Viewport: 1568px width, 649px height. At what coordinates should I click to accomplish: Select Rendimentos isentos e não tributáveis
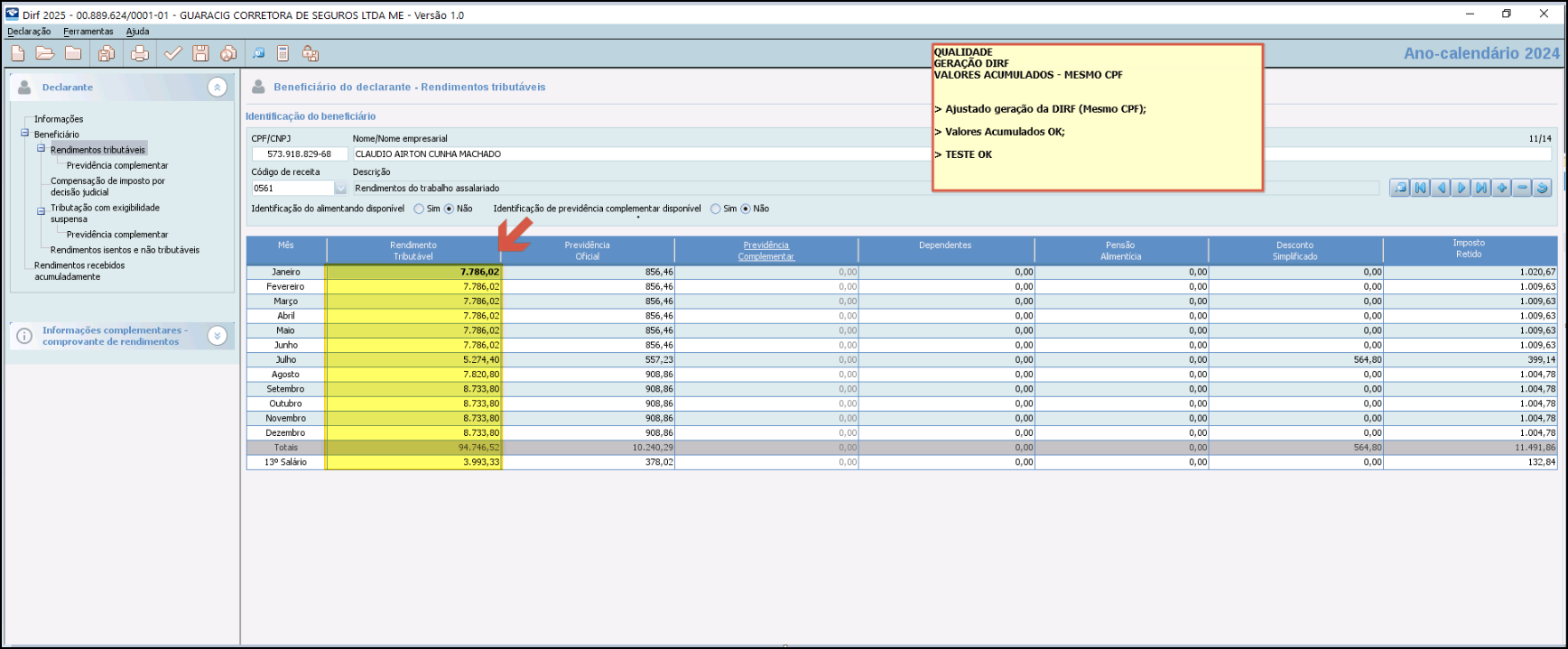point(125,250)
